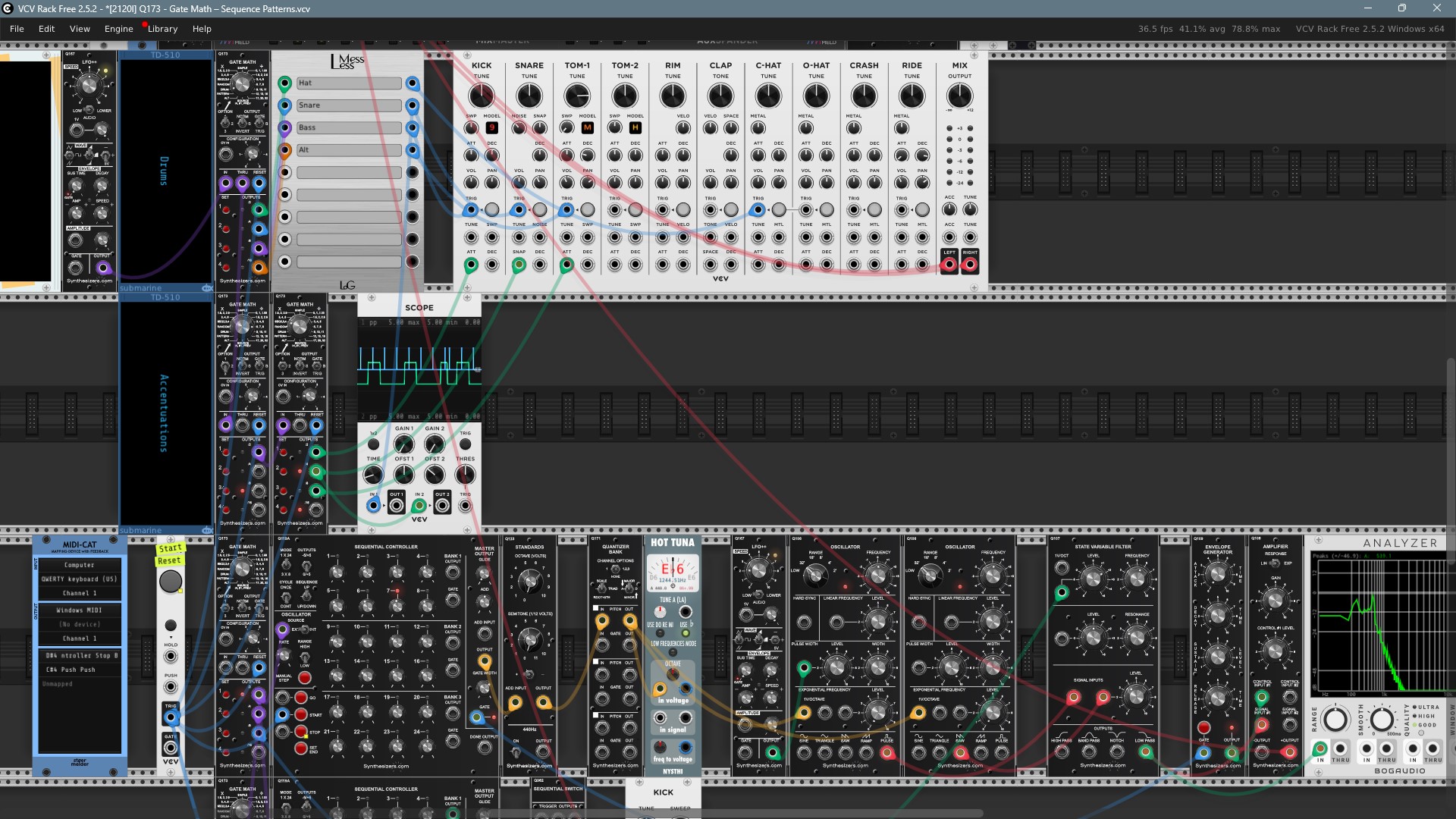Flip the MODE 1x24 / 3x8 switch
Screen dimensions: 1456x819
coord(286,566)
